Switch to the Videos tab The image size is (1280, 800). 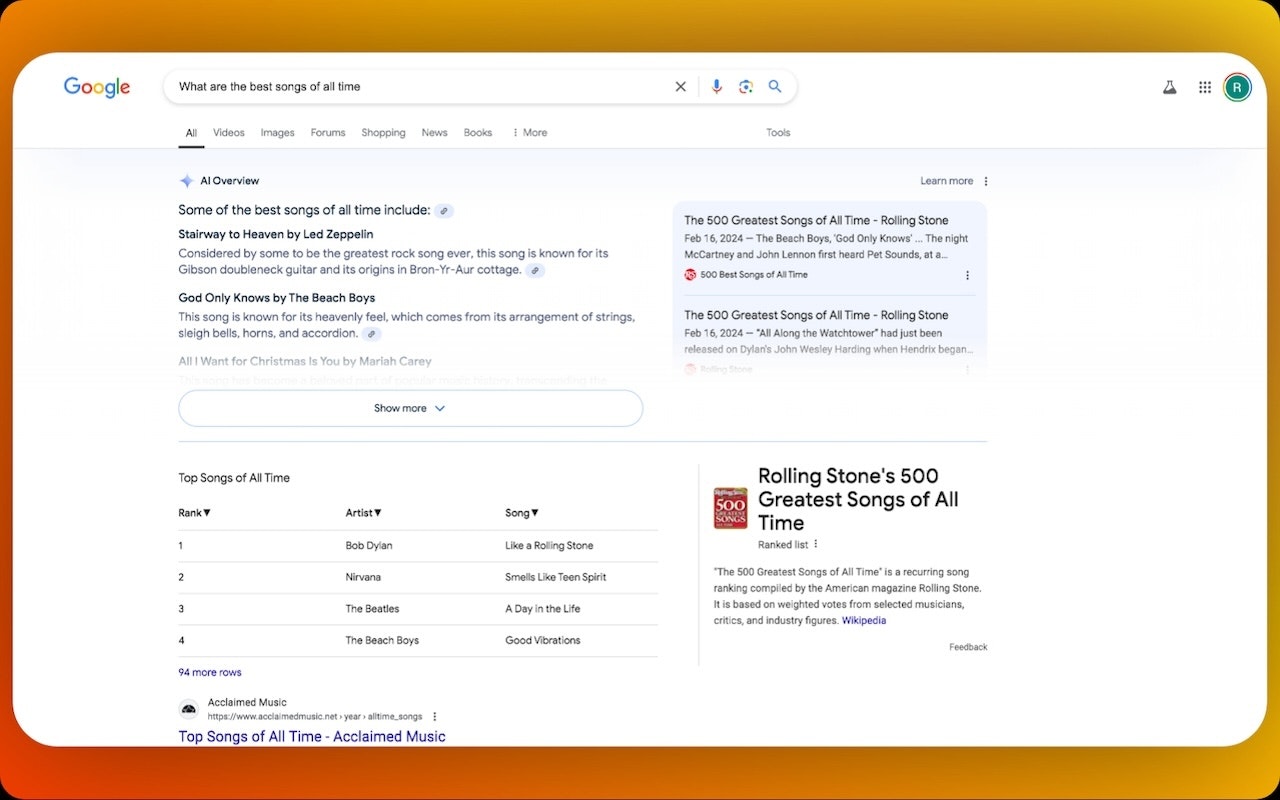[229, 133]
